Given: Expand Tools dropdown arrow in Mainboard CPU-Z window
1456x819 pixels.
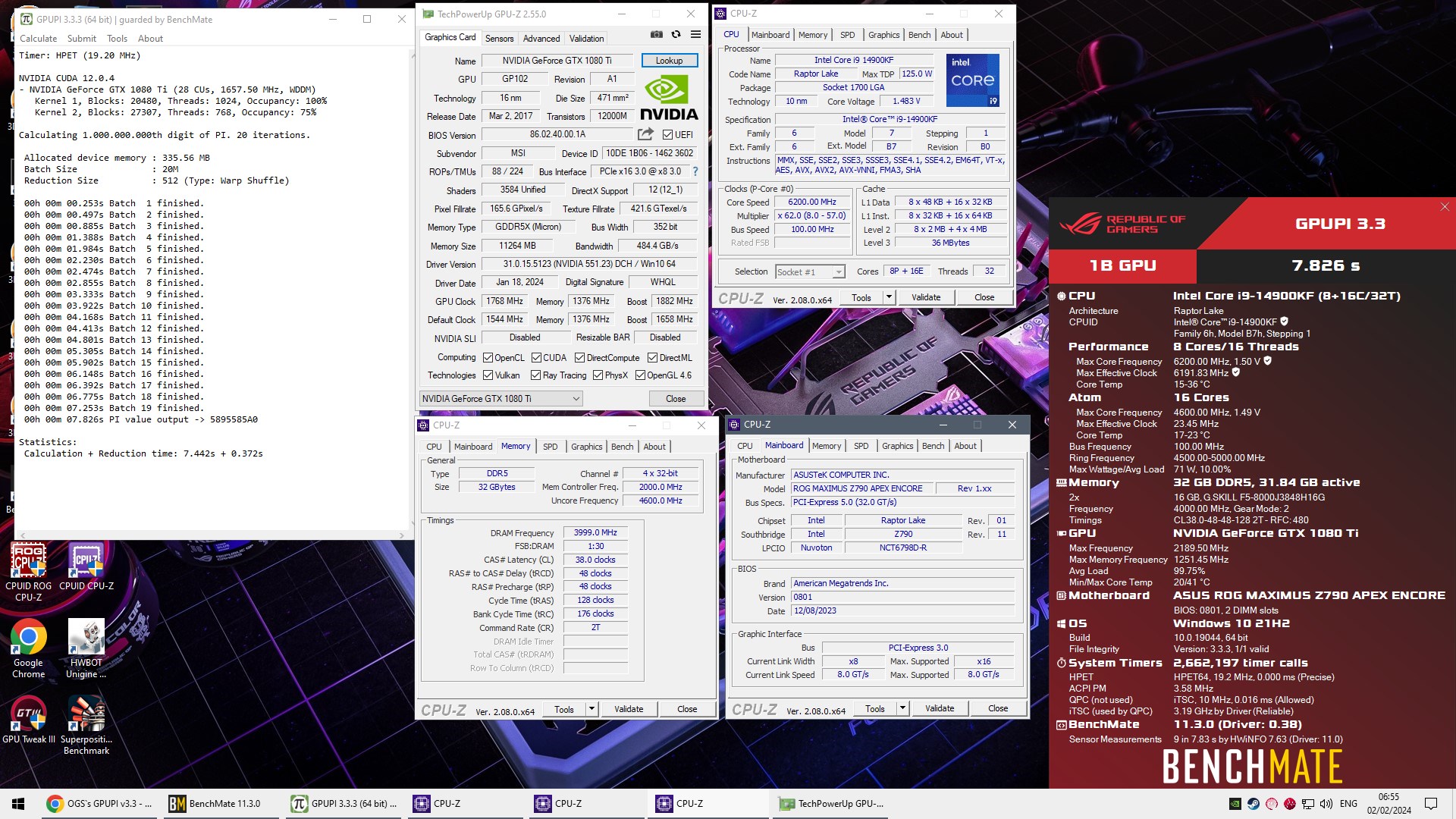Looking at the screenshot, I should [902, 708].
